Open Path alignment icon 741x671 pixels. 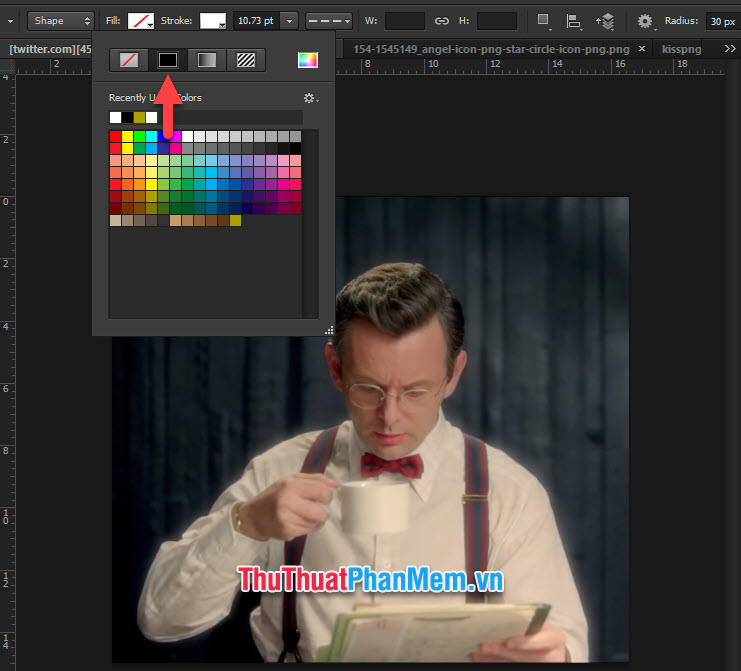(573, 21)
